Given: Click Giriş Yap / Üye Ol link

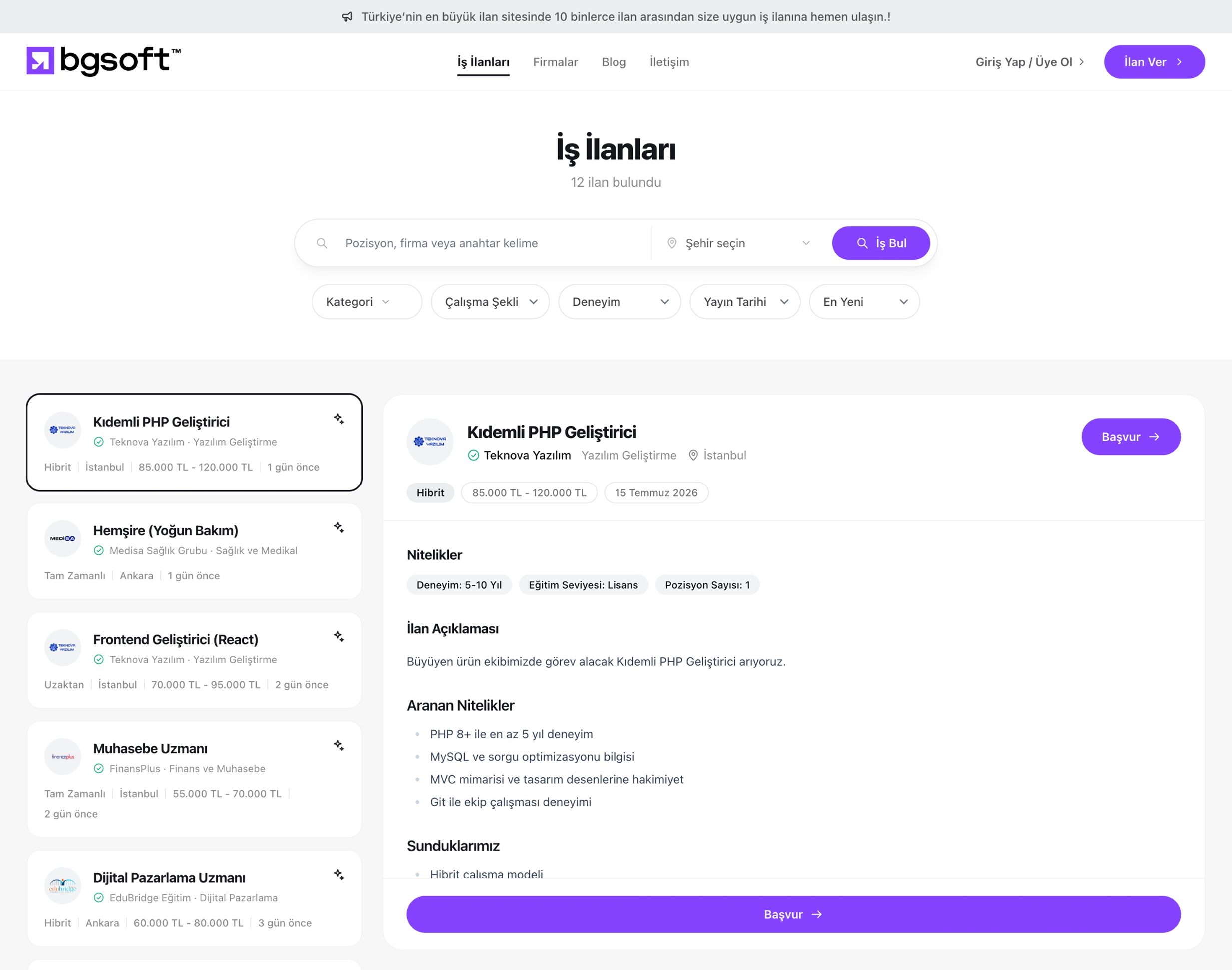Looking at the screenshot, I should point(1030,62).
